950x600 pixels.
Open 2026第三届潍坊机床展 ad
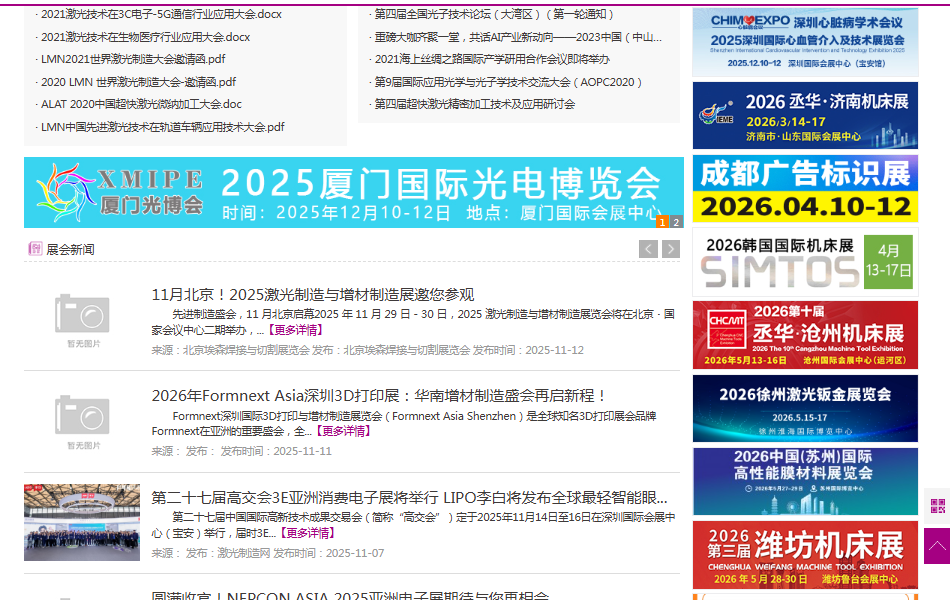(805, 555)
